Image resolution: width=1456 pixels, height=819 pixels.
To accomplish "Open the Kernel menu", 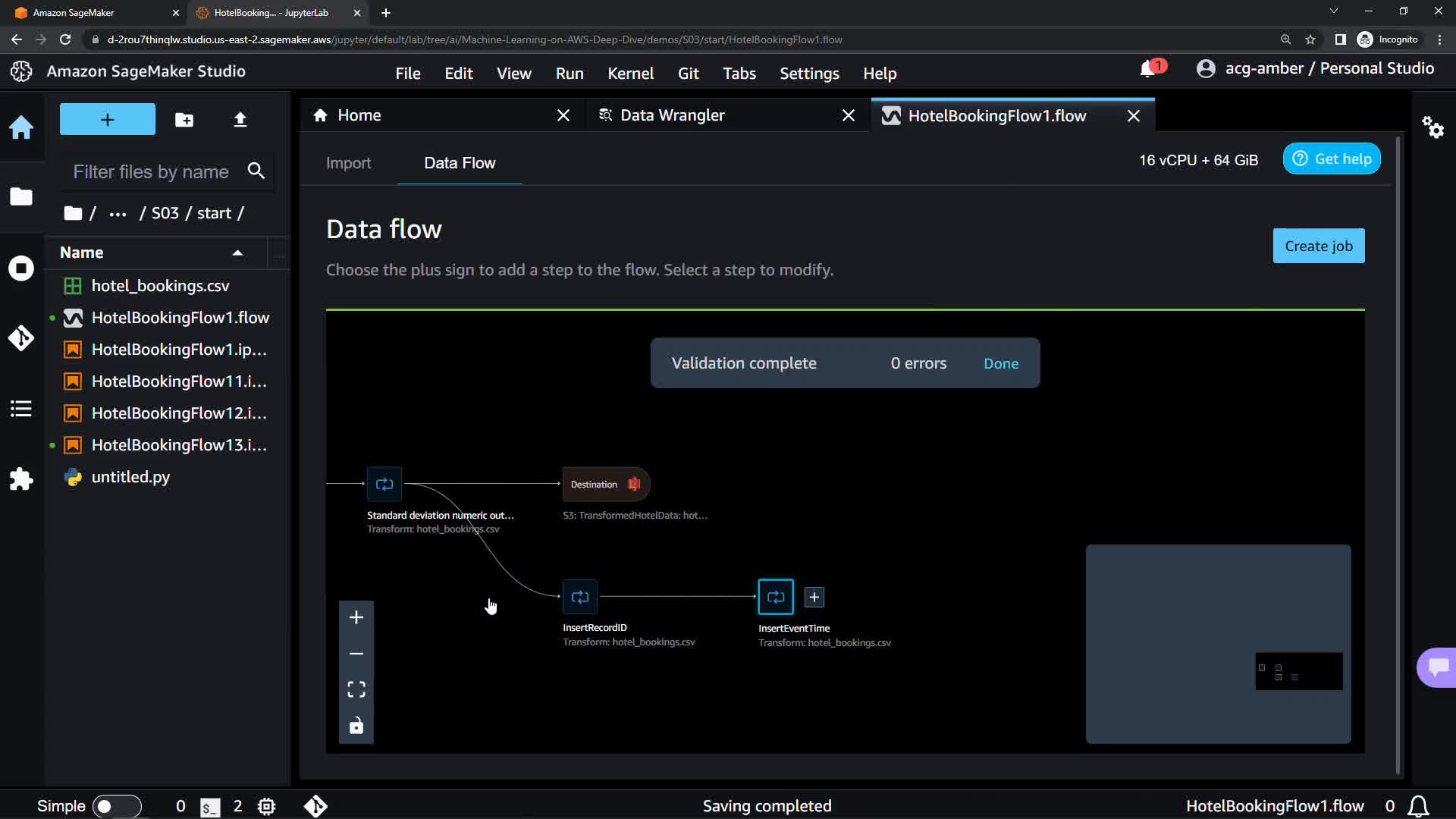I will click(x=630, y=74).
